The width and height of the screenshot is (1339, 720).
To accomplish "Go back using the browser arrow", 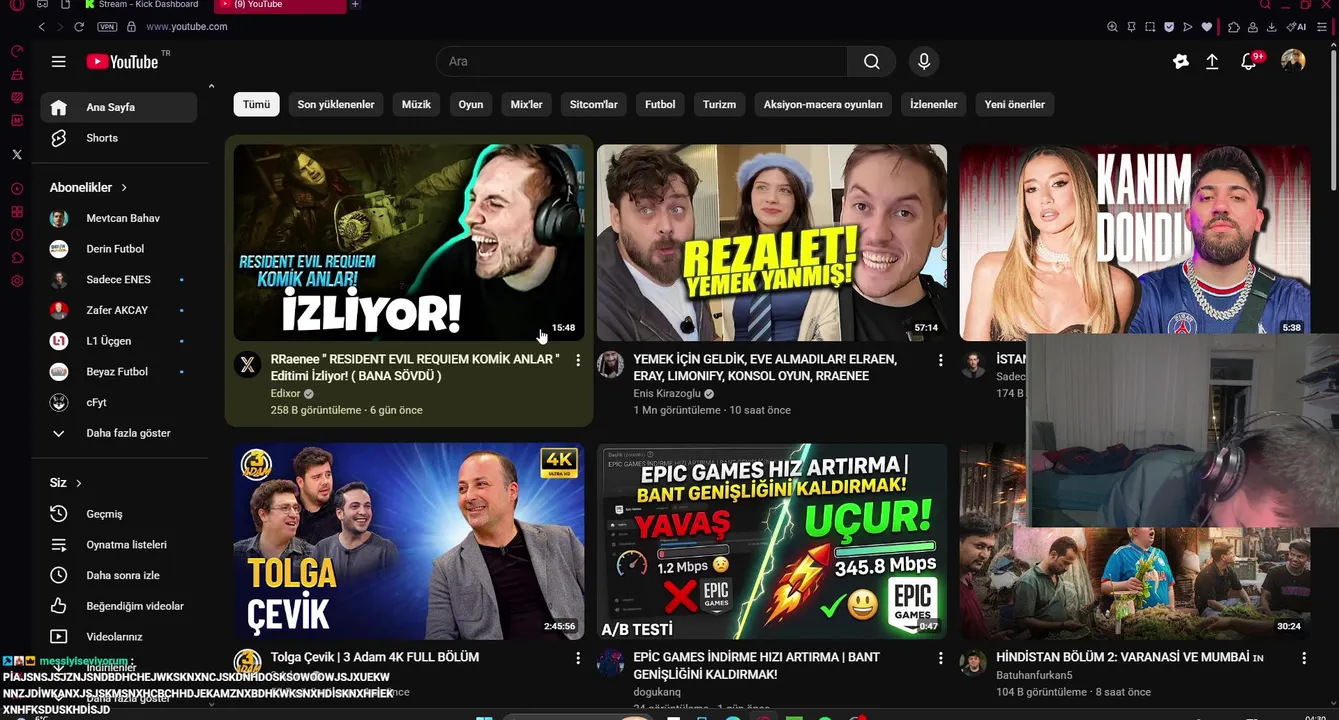I will [41, 27].
